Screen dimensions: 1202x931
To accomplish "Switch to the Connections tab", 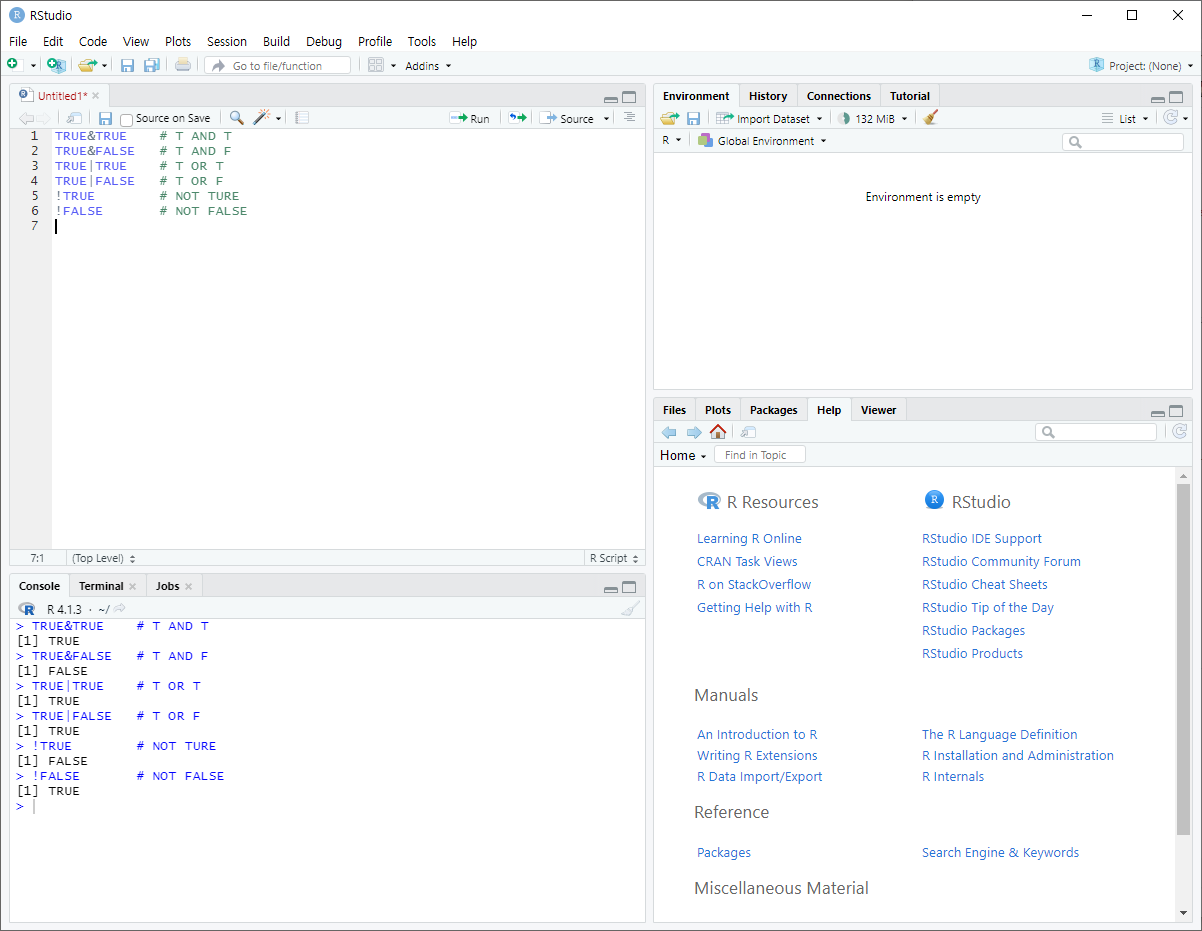I will [x=839, y=96].
